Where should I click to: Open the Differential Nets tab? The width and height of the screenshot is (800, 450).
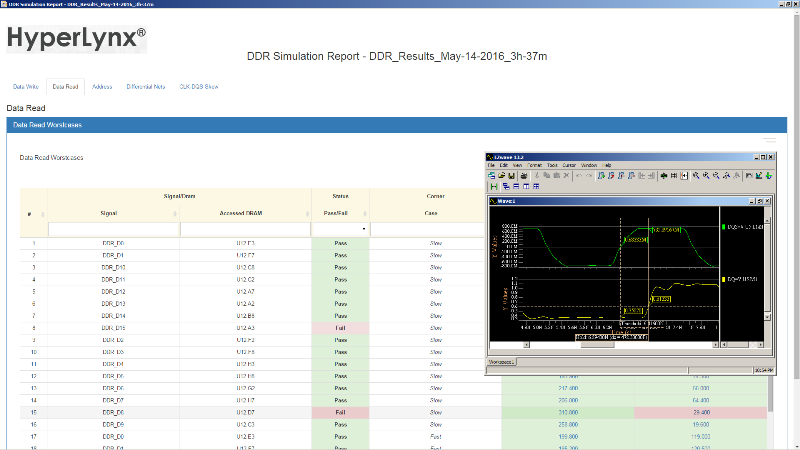[146, 87]
